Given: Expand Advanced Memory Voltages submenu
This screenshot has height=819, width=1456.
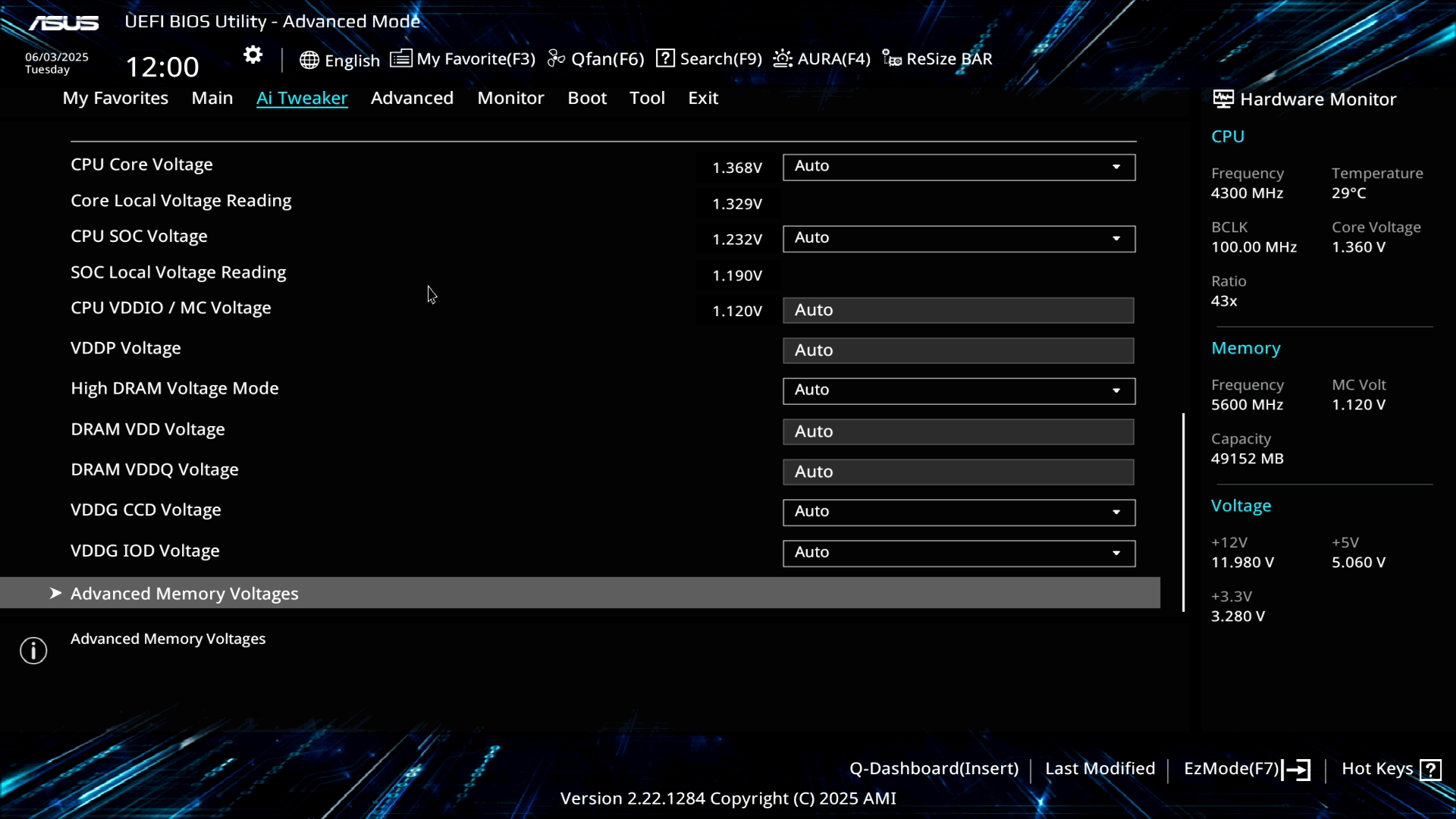Looking at the screenshot, I should point(184,593).
